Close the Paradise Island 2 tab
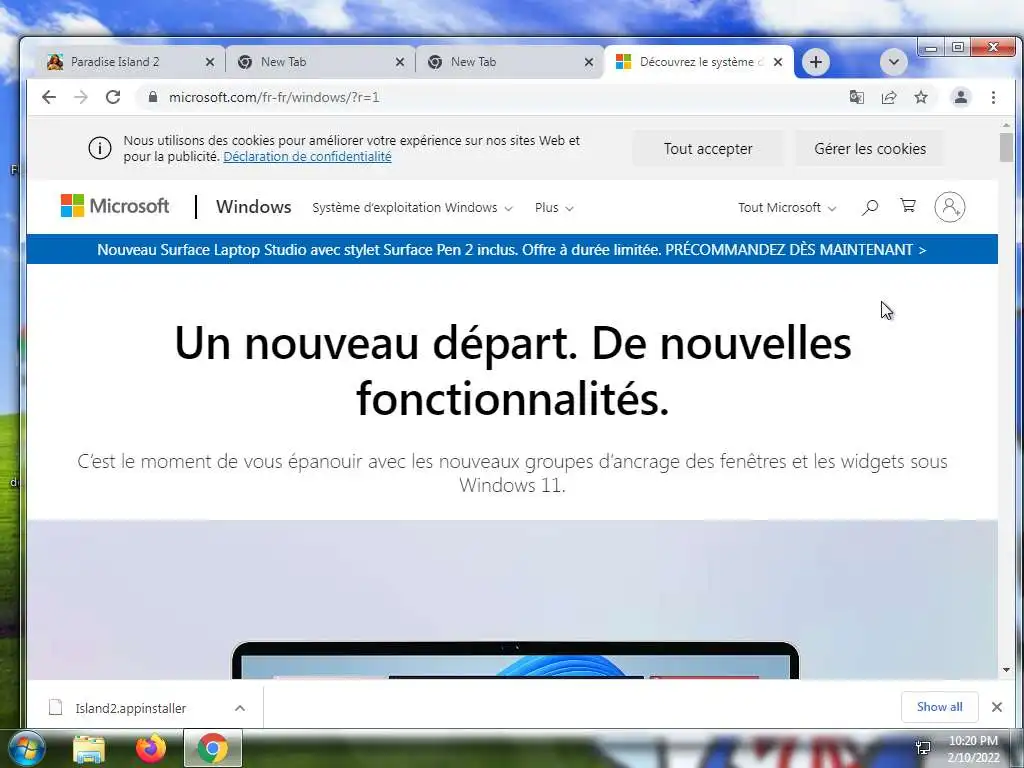 tap(210, 62)
